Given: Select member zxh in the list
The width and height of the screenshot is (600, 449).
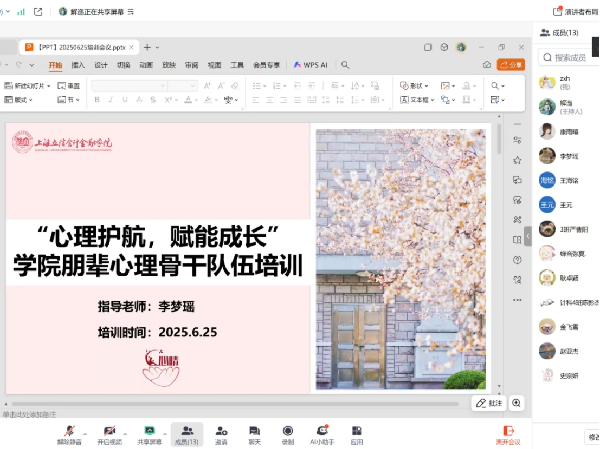Looking at the screenshot, I should click(567, 82).
